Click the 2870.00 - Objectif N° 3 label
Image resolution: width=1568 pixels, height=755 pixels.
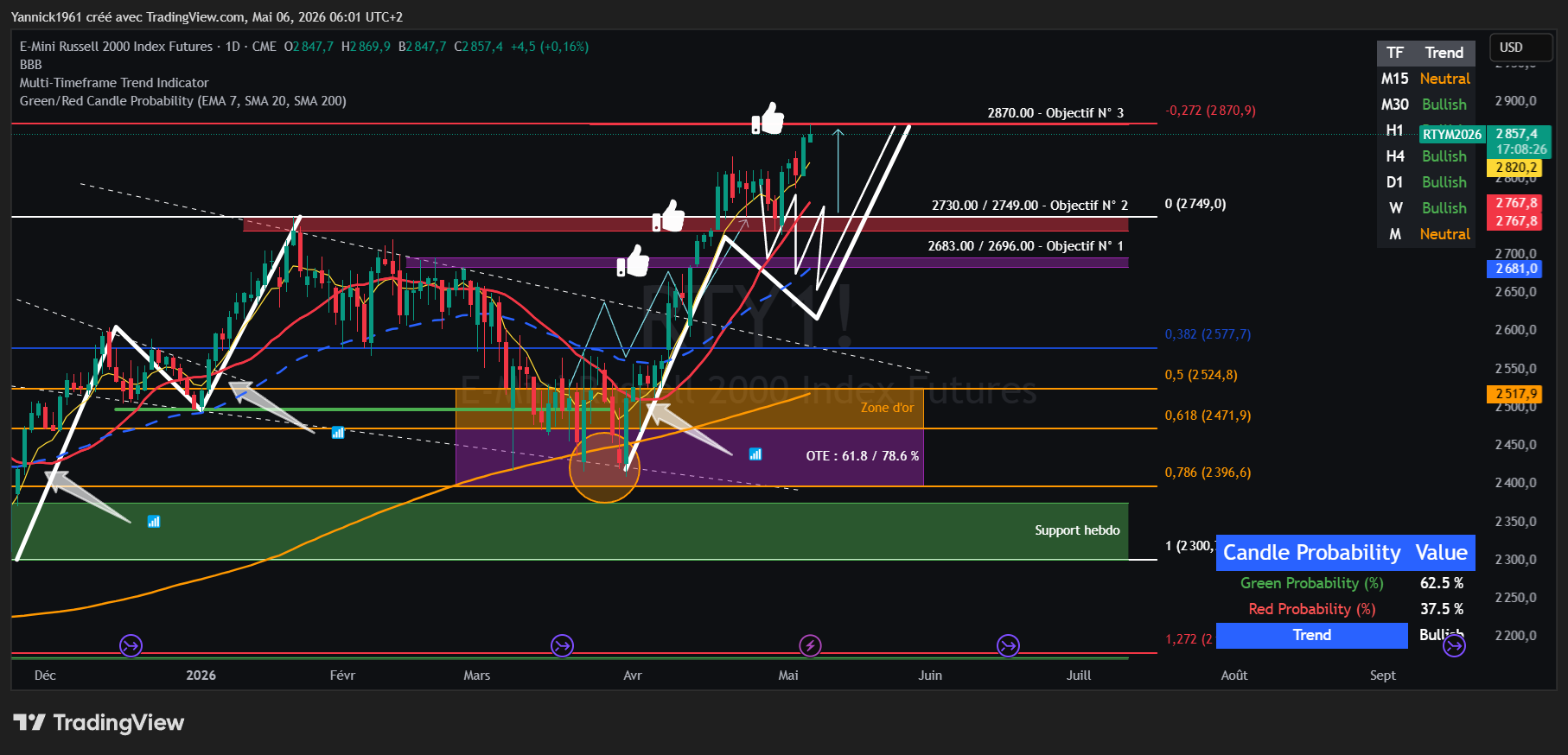pyautogui.click(x=1055, y=113)
